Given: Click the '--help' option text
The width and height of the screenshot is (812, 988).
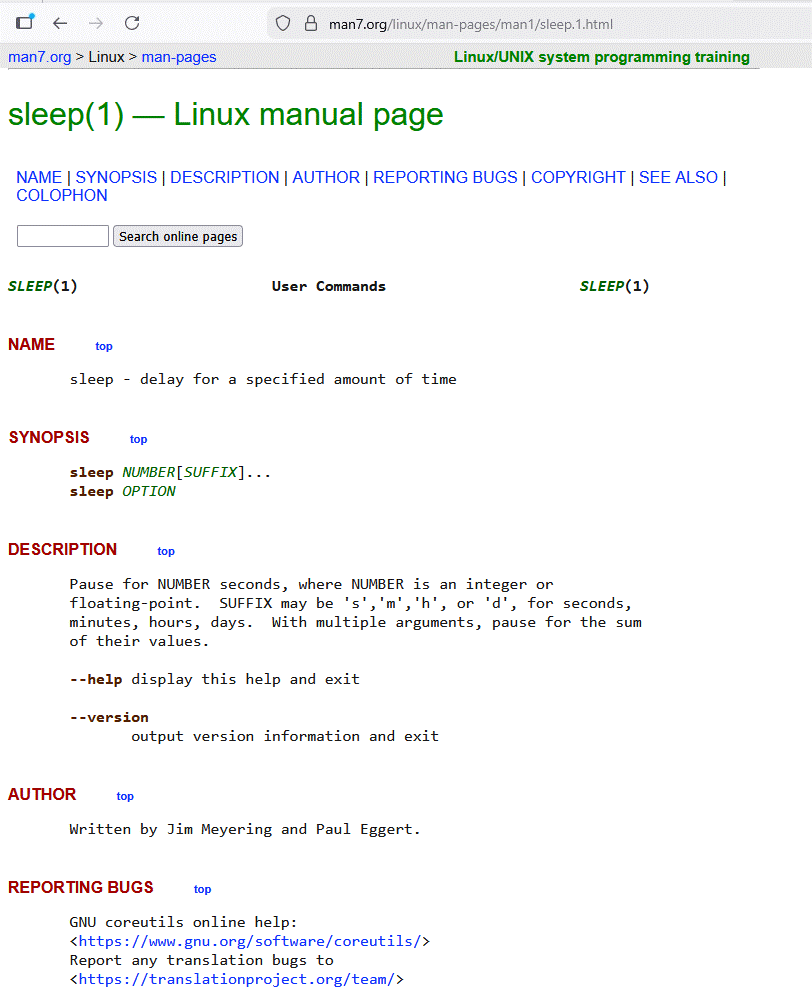Looking at the screenshot, I should (96, 679).
